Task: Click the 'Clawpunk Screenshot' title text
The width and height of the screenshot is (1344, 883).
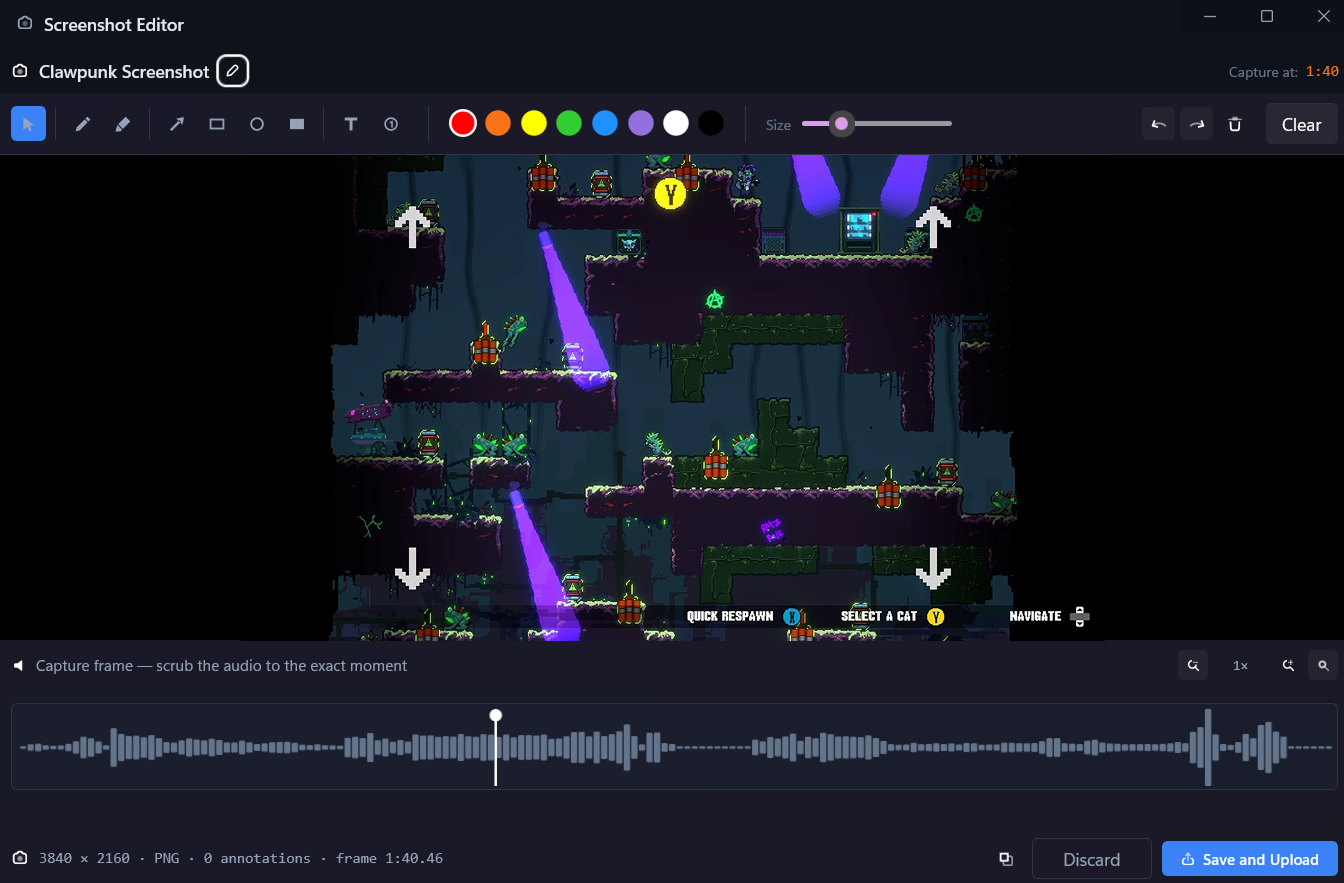Action: [124, 72]
